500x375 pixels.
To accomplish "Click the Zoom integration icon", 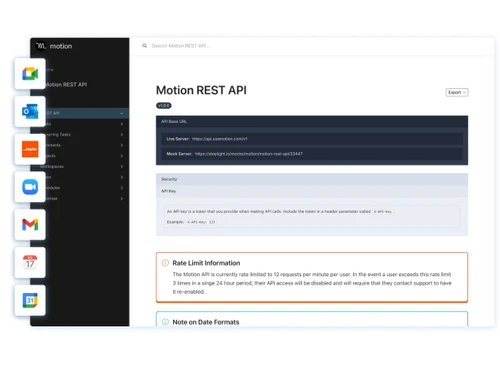I will click(x=30, y=187).
